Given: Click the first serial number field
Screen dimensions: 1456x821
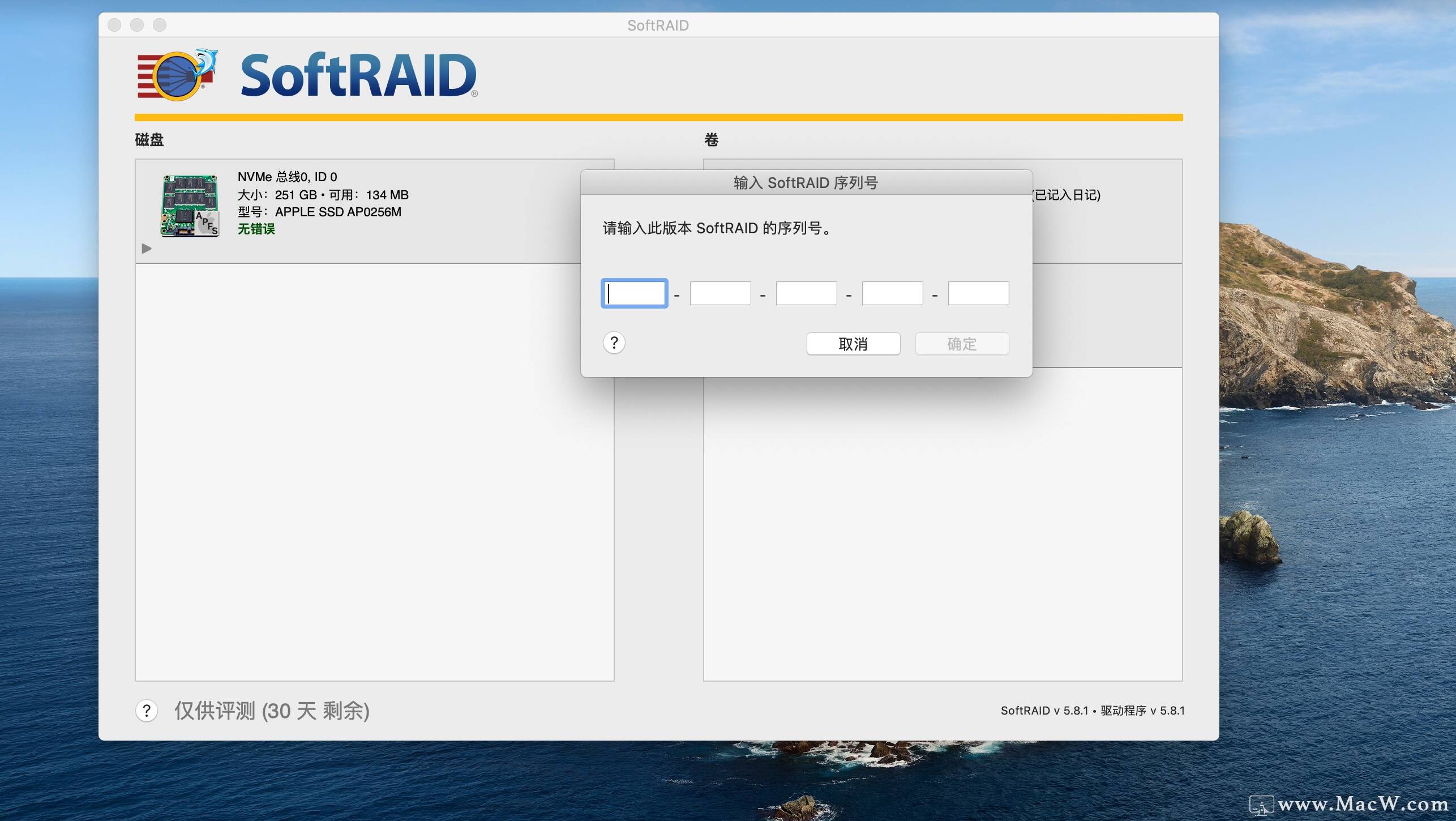Looking at the screenshot, I should tap(634, 293).
